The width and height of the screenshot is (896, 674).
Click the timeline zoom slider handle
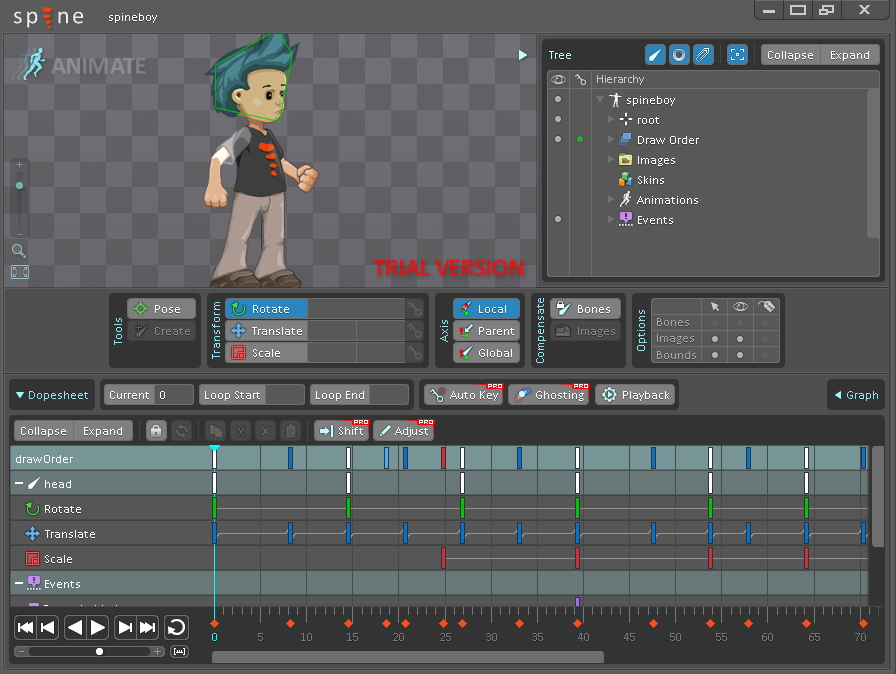pyautogui.click(x=99, y=651)
